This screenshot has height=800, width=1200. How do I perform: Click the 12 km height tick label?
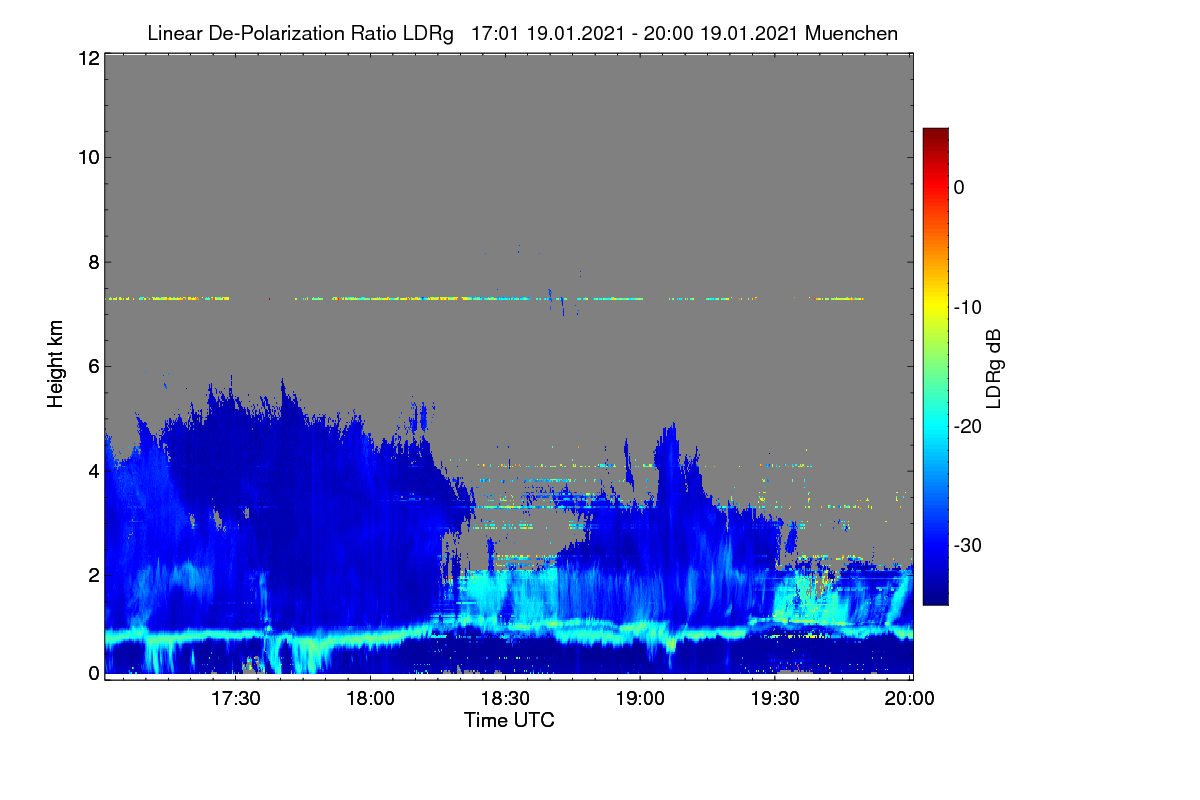click(88, 58)
